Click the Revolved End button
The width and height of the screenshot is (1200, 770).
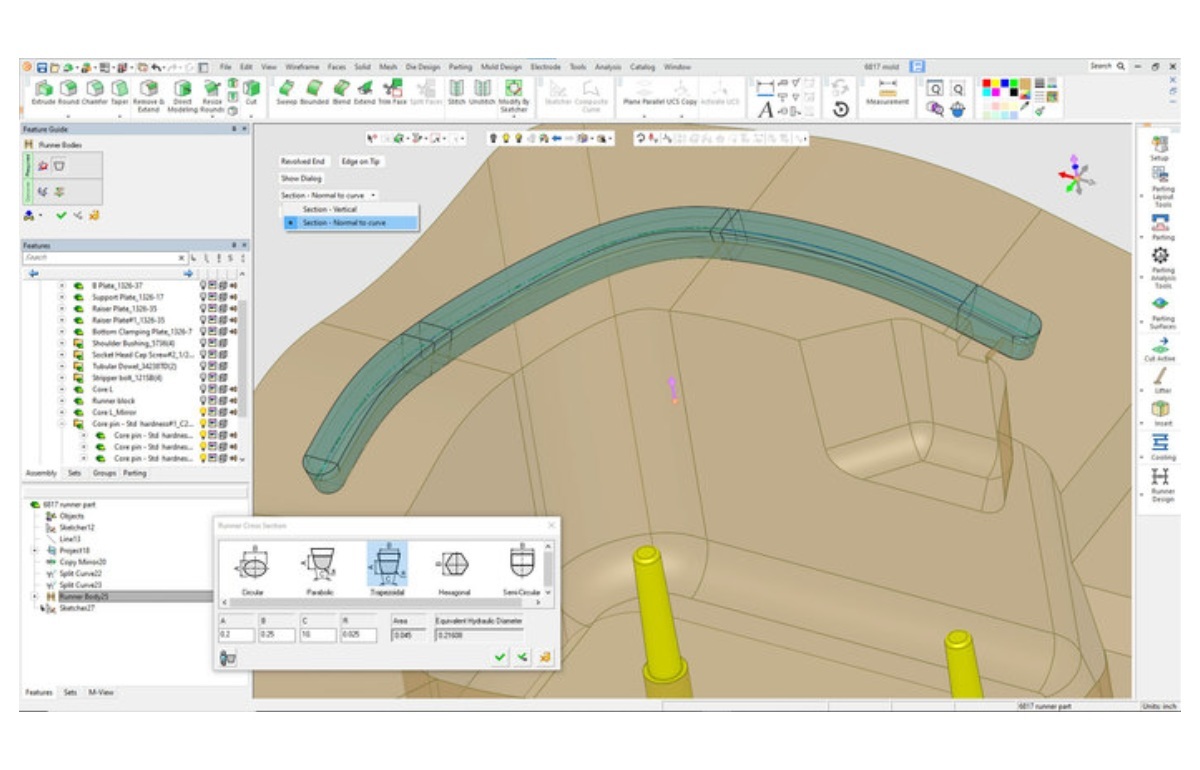pos(304,161)
